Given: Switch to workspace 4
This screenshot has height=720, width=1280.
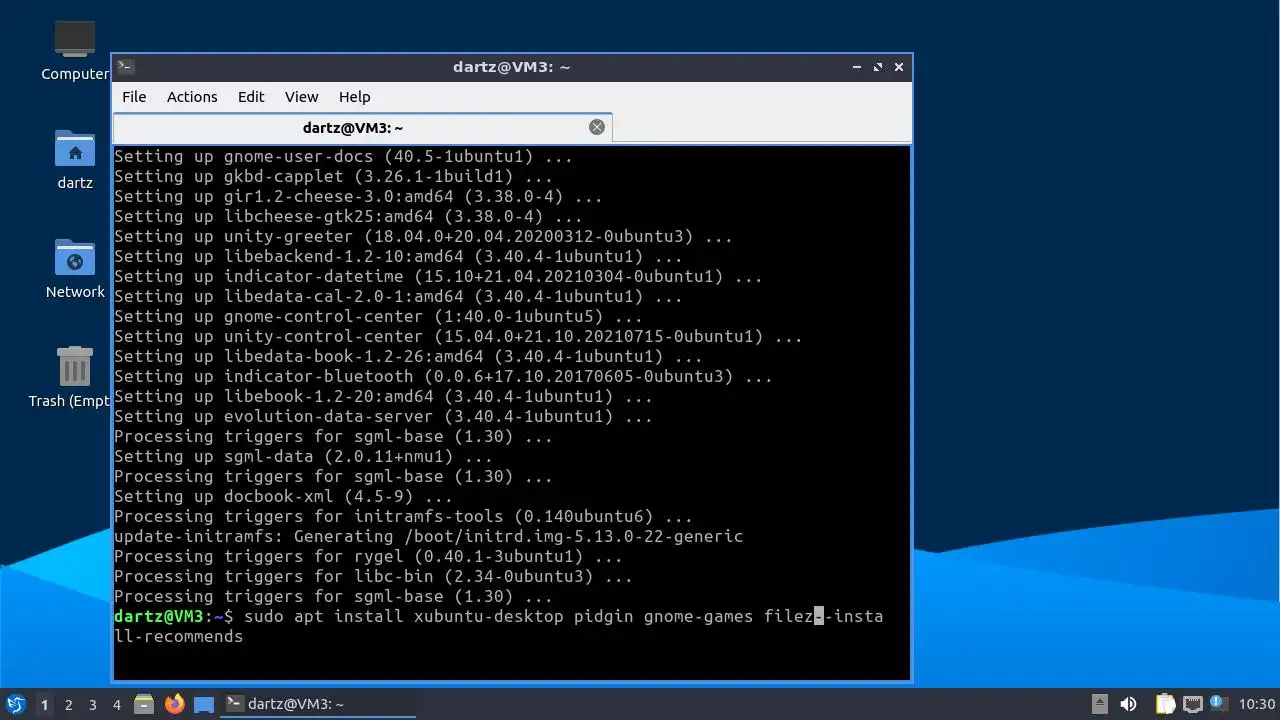Looking at the screenshot, I should pyautogui.click(x=117, y=704).
